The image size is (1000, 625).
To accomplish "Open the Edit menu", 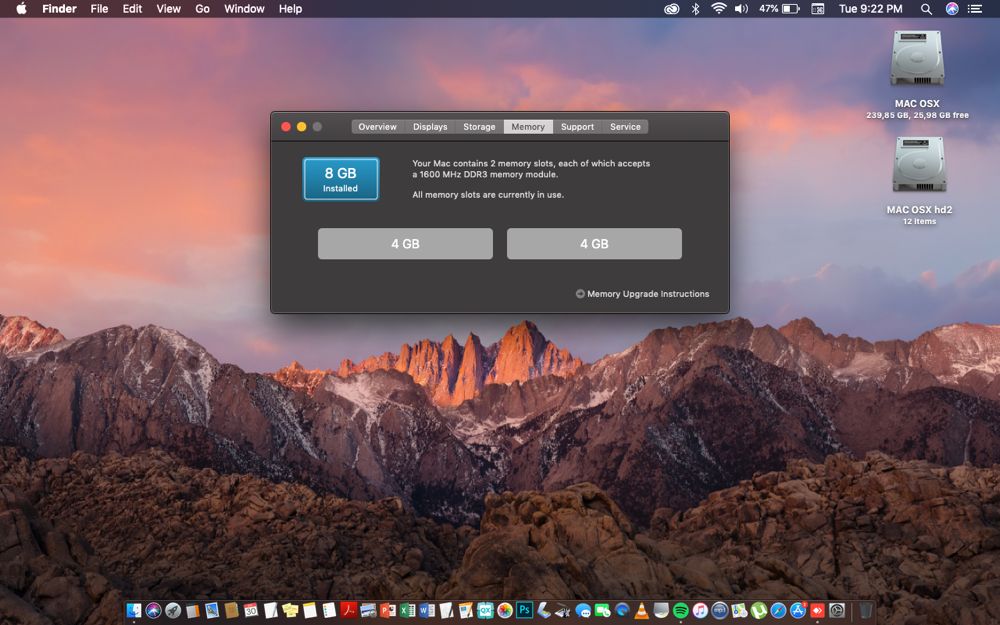I will tap(132, 9).
